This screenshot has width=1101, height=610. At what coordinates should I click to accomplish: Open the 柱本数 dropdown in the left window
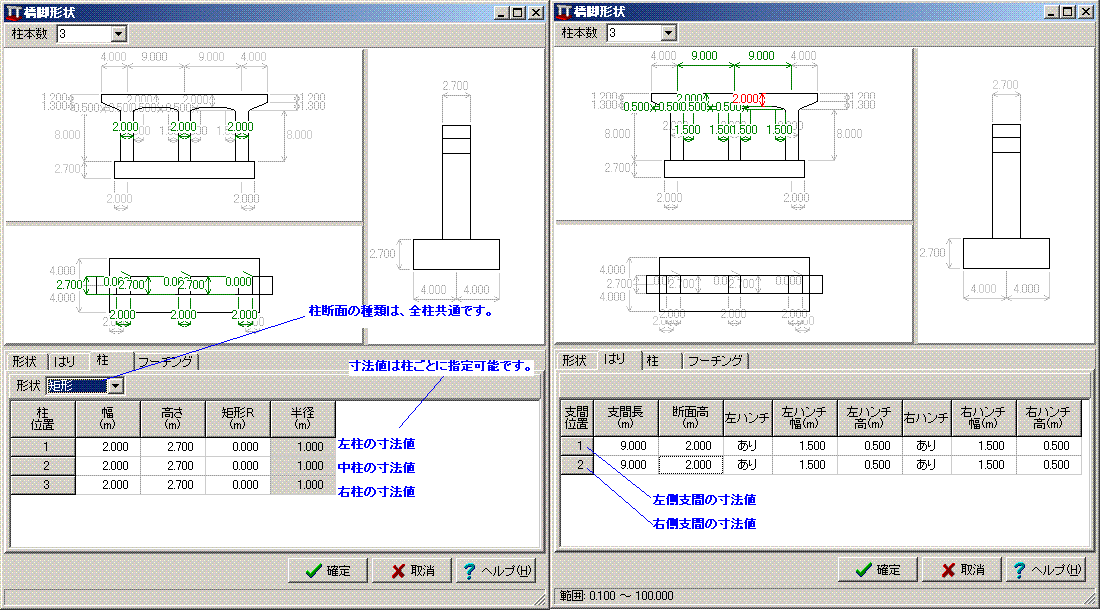pos(118,33)
